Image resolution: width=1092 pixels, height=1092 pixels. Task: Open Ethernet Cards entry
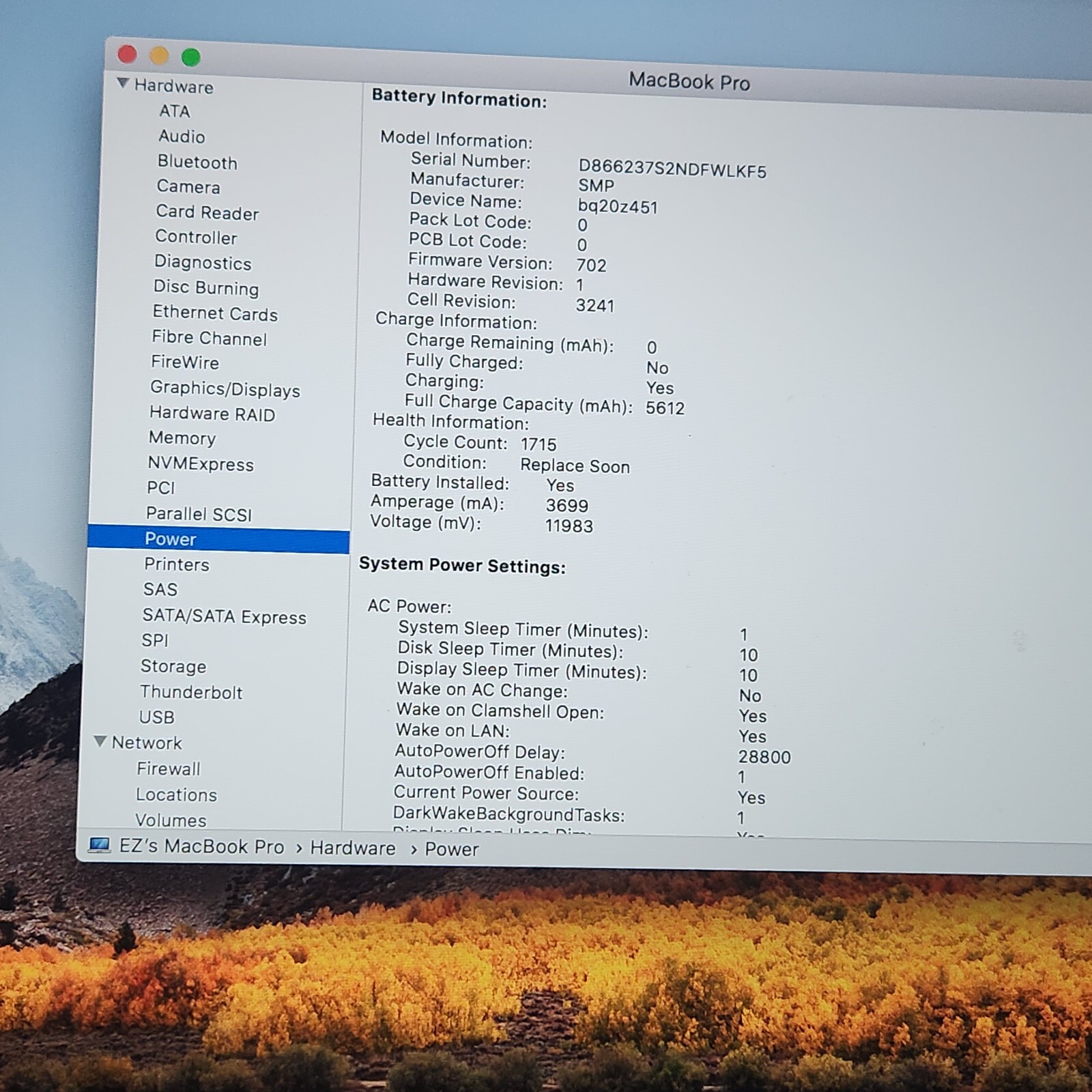215,313
